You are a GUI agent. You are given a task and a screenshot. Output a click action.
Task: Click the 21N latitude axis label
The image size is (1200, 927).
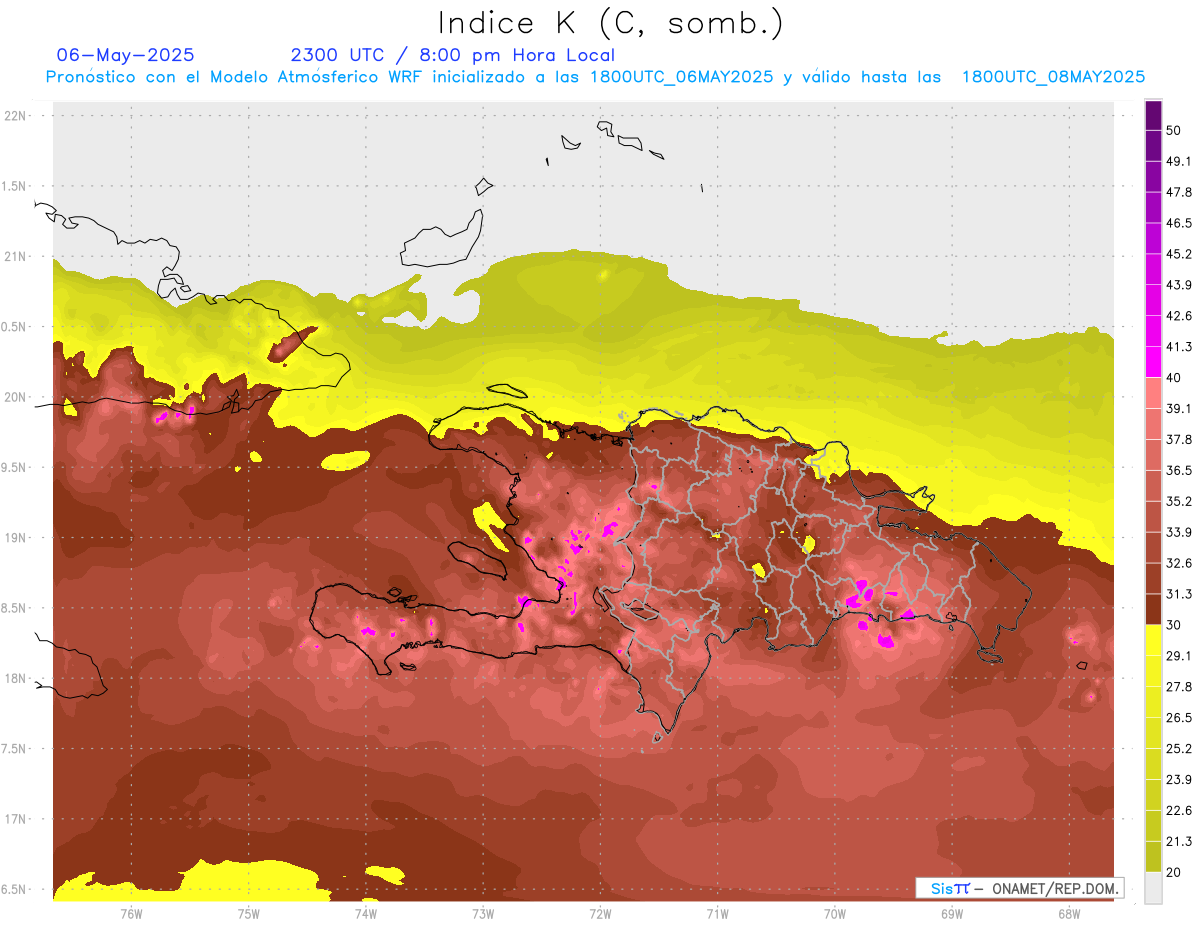click(17, 257)
